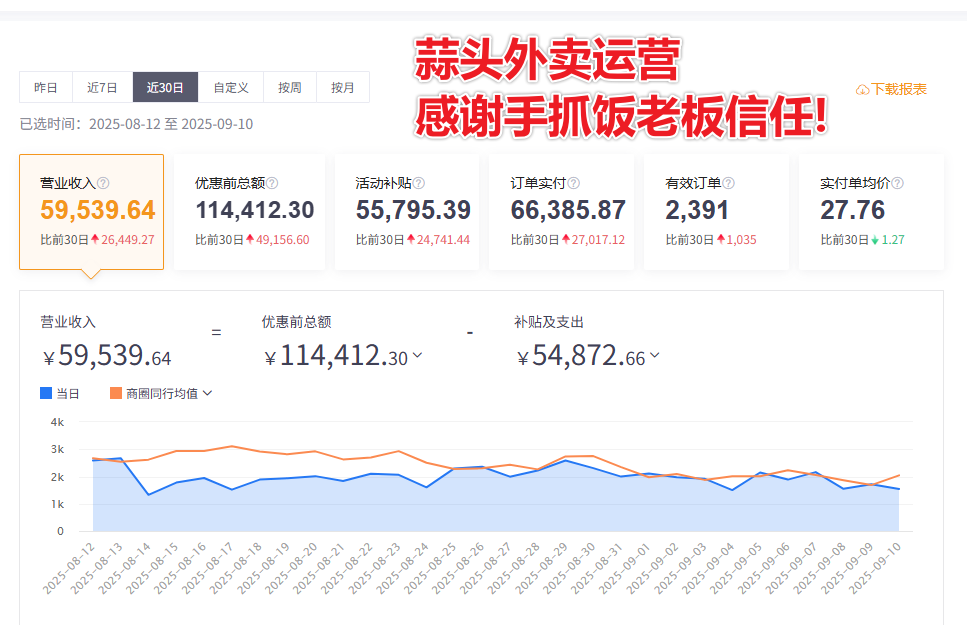967x625 pixels.
Task: Click the cloud download icon beside 下载报表
Action: [x=862, y=90]
